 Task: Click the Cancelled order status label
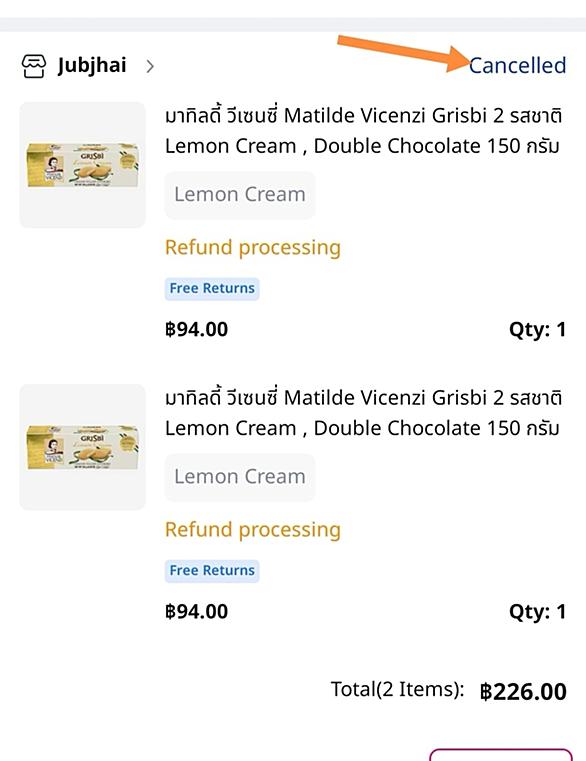coord(518,66)
